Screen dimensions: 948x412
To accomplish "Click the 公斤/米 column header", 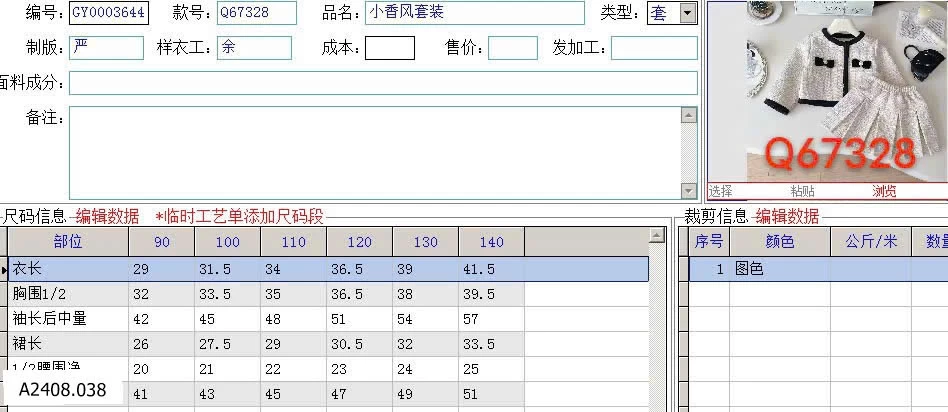I will tap(871, 242).
